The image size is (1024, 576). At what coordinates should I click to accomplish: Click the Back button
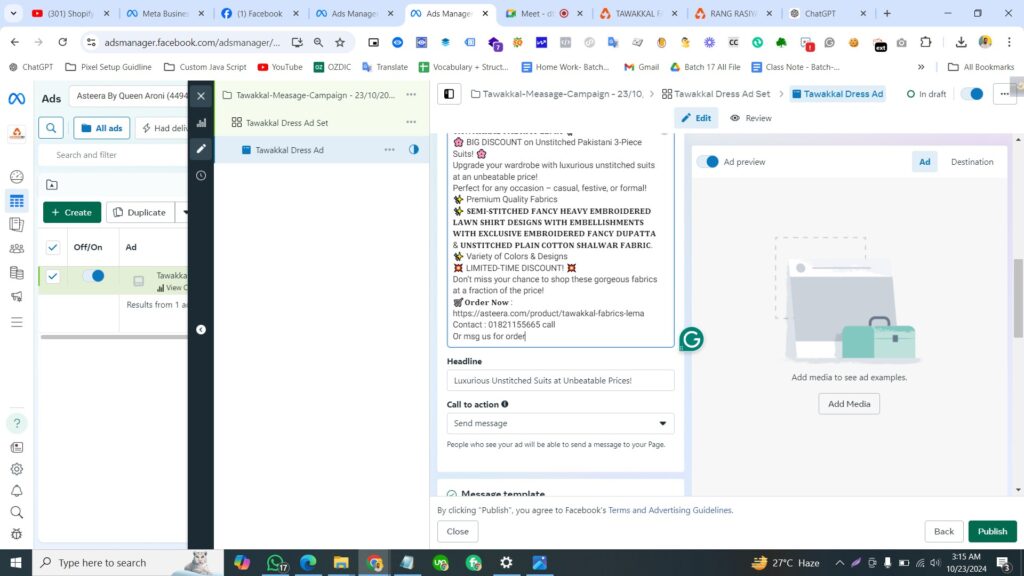pos(944,531)
